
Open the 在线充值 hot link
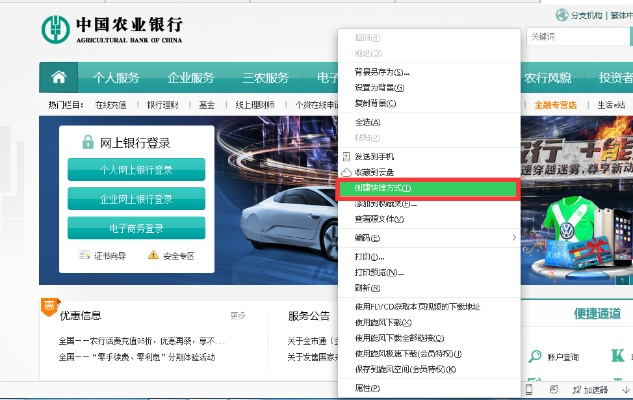(111, 105)
